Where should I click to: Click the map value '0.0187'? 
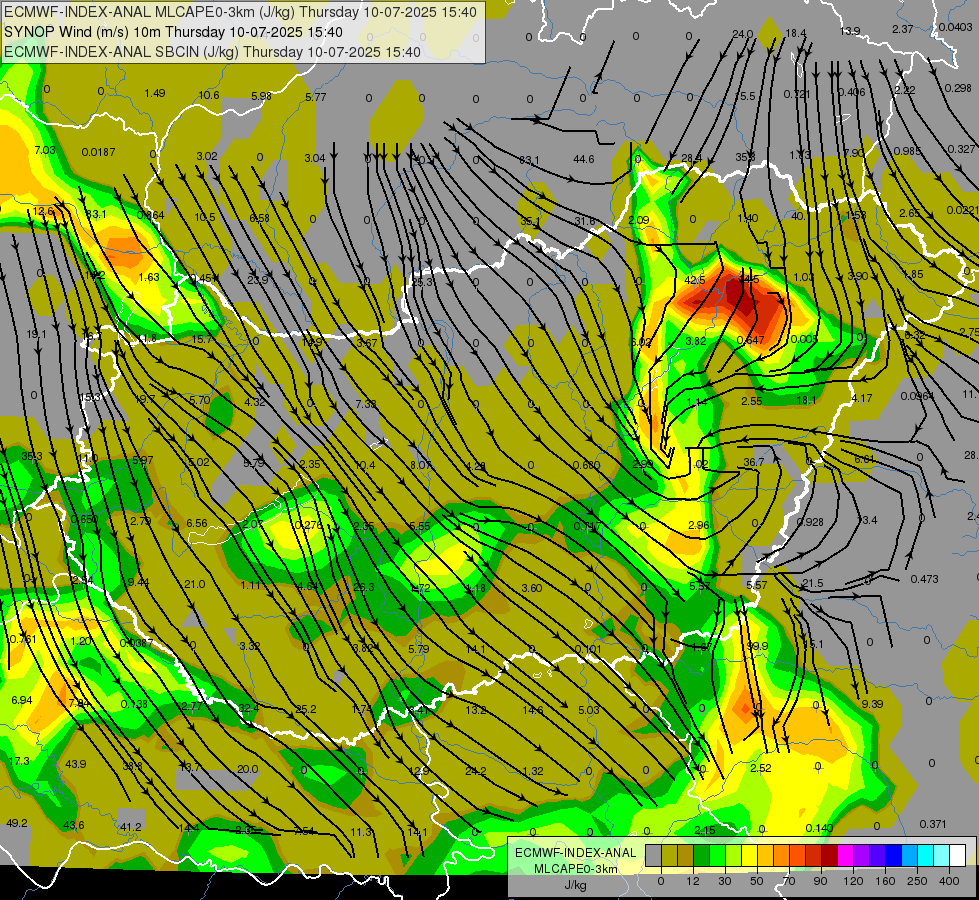98,152
